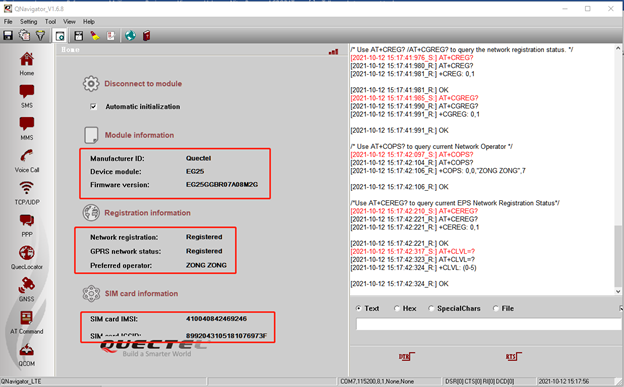Click firmware version EG25GGBR07A08M2G value

pyautogui.click(x=222, y=184)
